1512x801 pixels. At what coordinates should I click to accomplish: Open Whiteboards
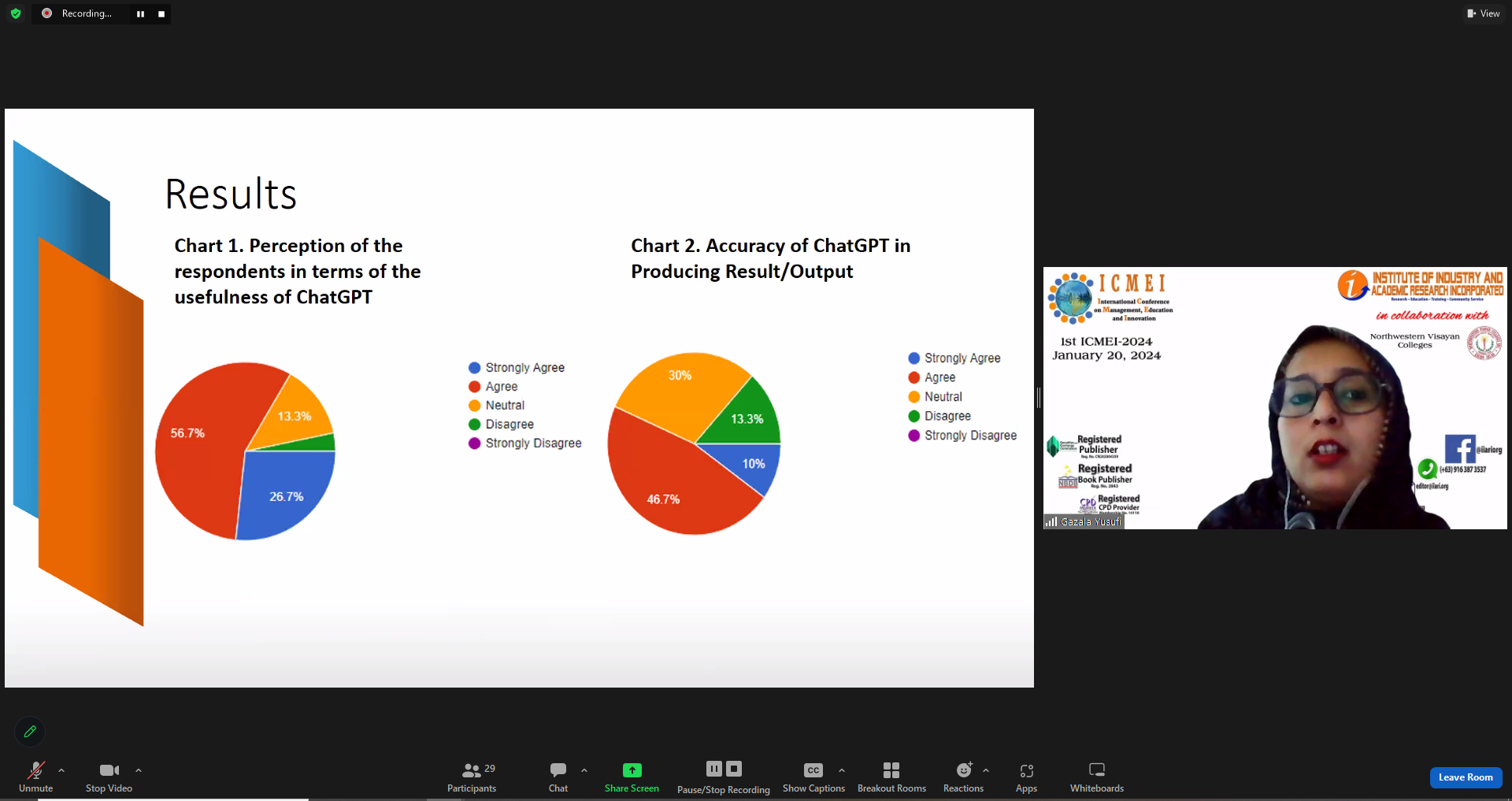(x=1096, y=777)
